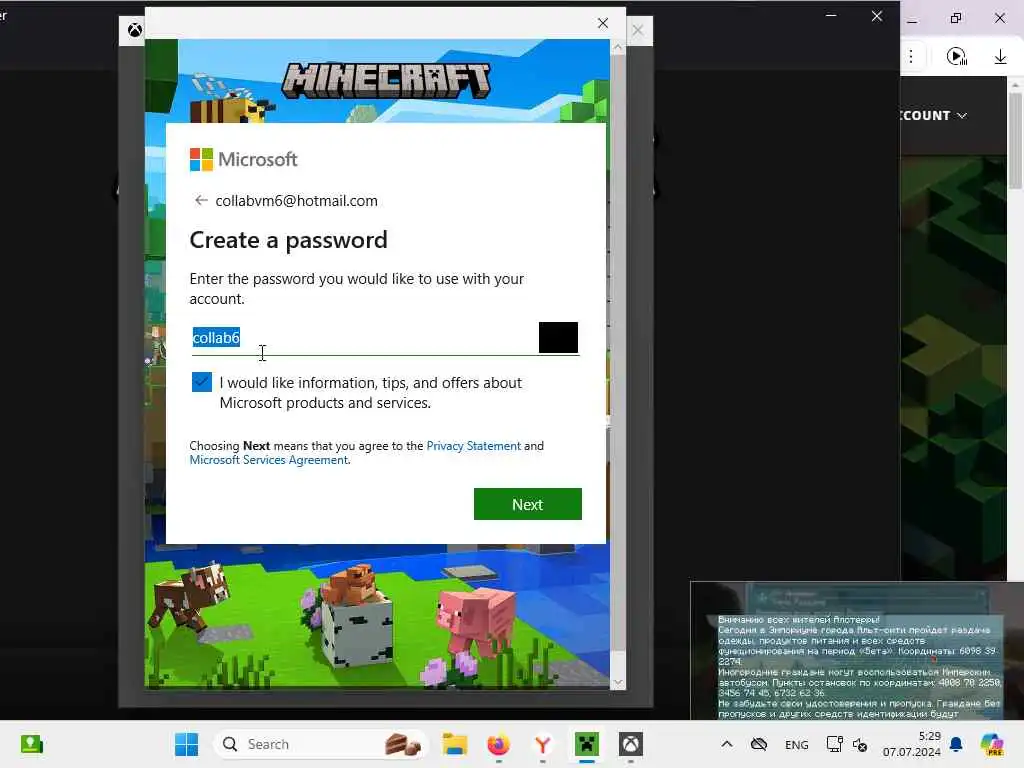Open the Microsoft Services Agreement link
This screenshot has height=768, width=1024.
click(269, 460)
